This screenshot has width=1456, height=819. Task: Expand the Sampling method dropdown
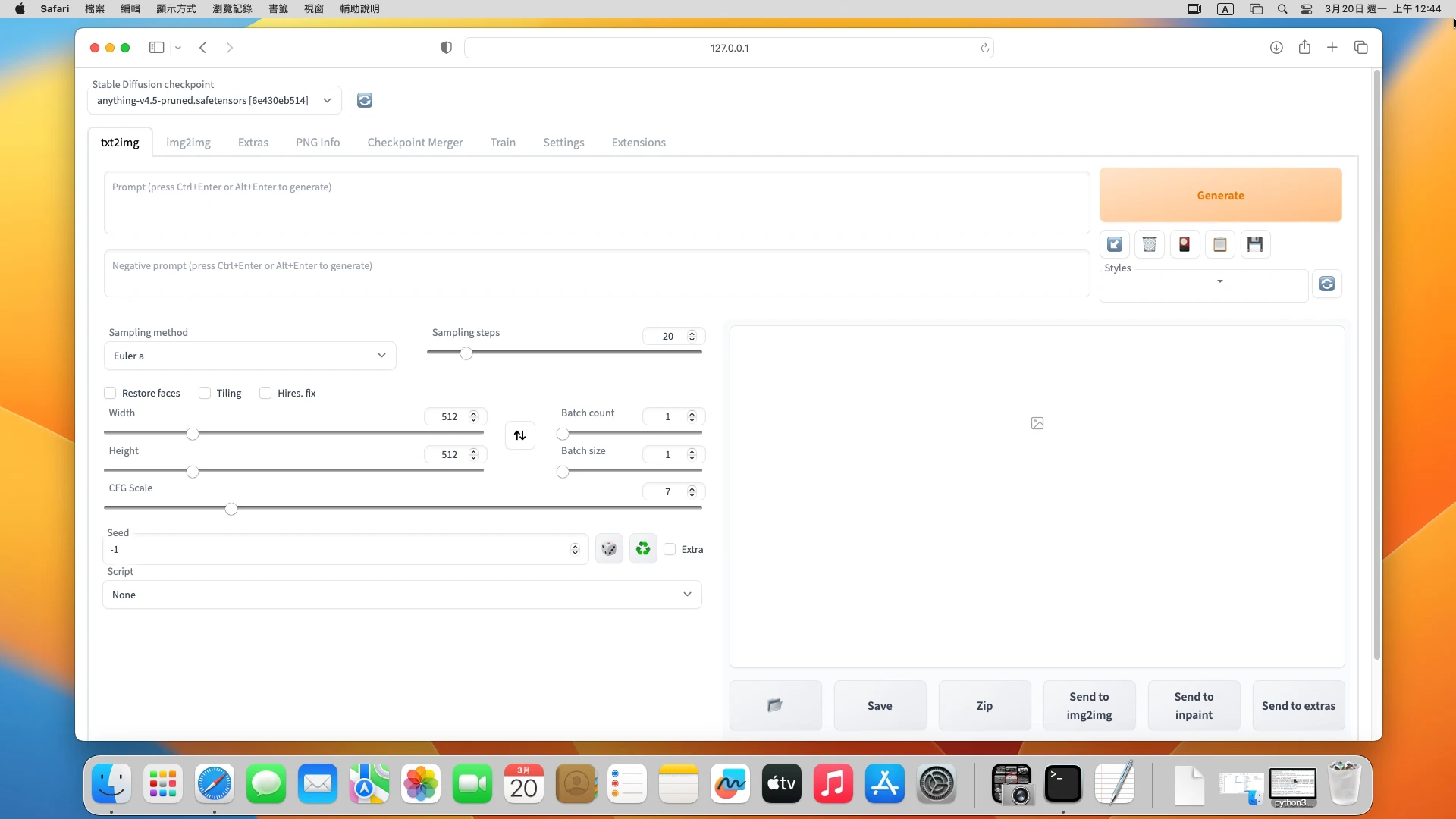tap(249, 356)
